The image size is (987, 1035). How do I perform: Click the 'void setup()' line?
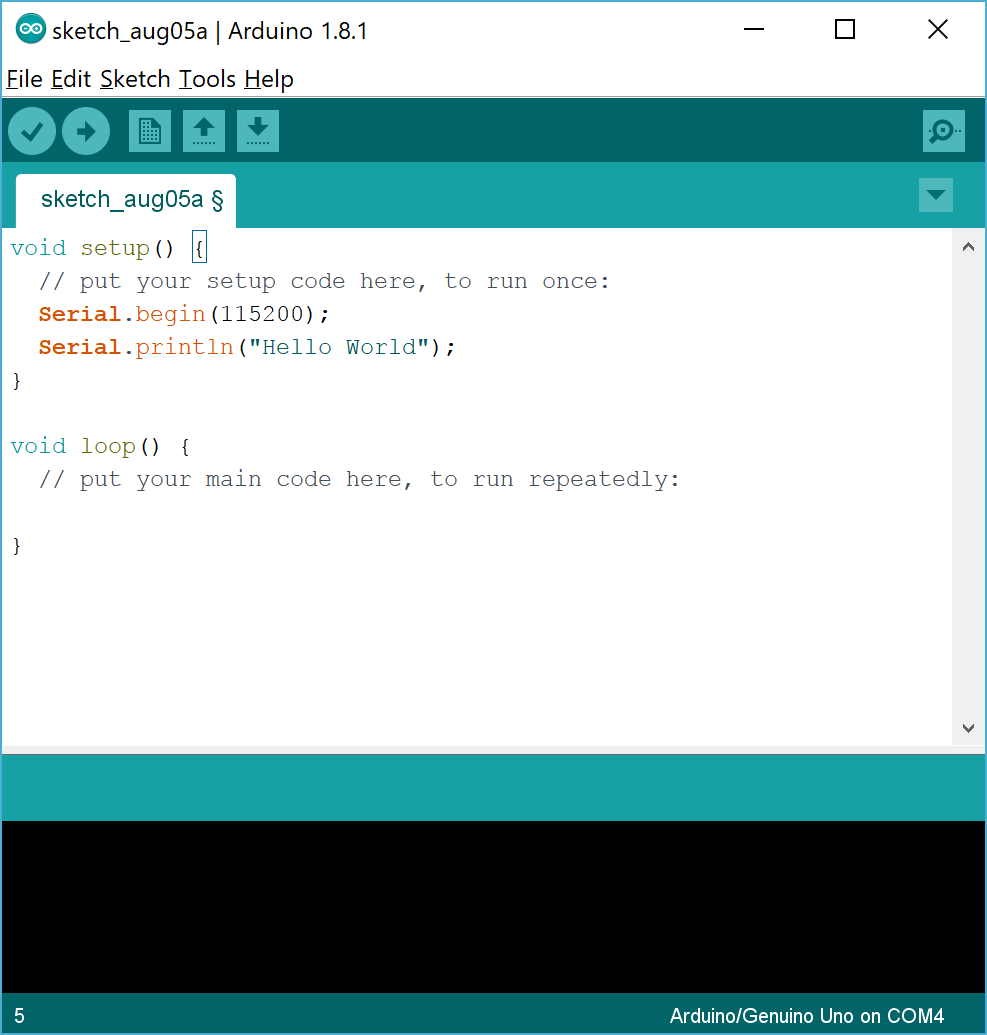tap(109, 248)
